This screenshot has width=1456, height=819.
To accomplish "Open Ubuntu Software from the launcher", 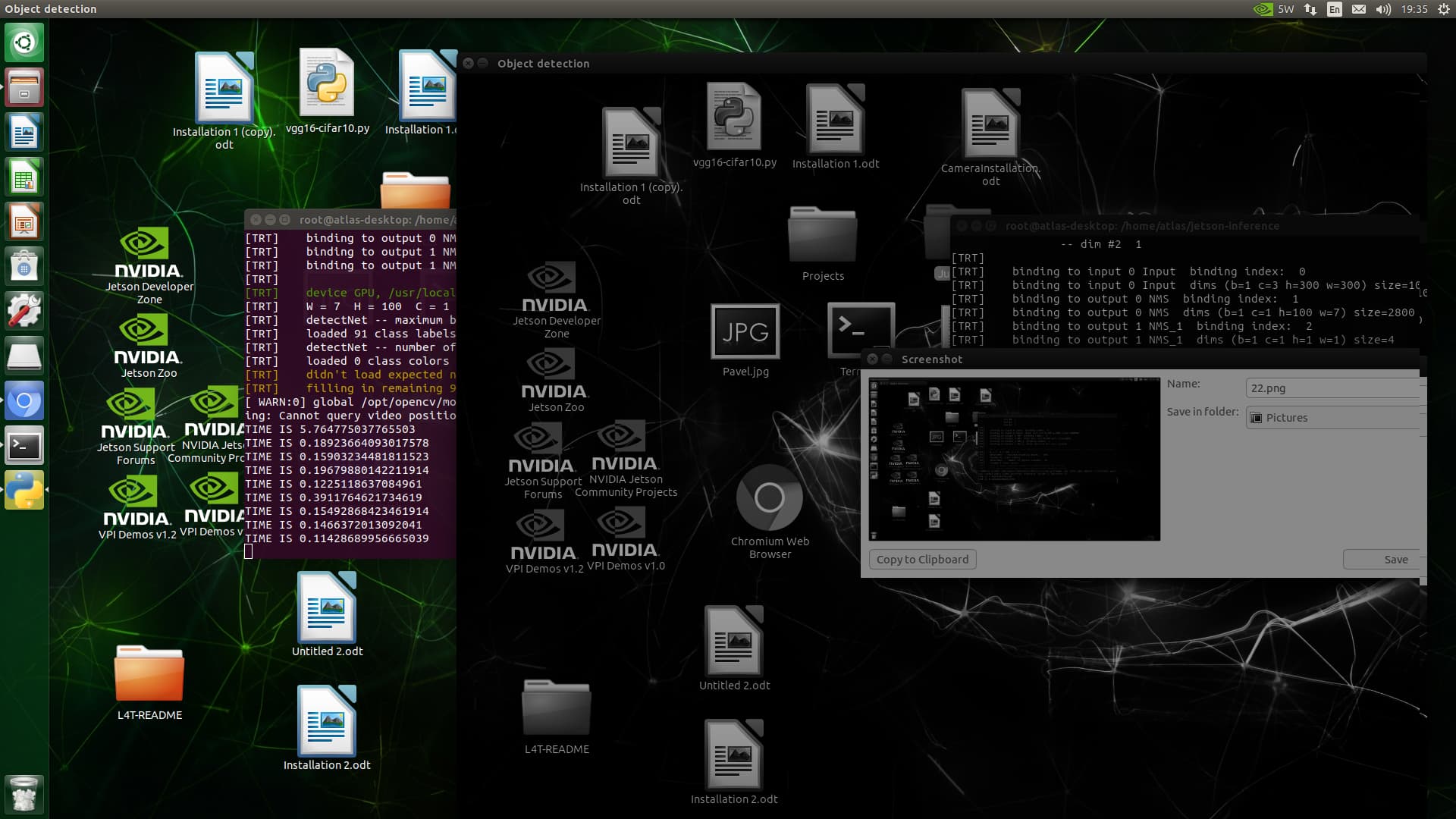I will (x=24, y=266).
